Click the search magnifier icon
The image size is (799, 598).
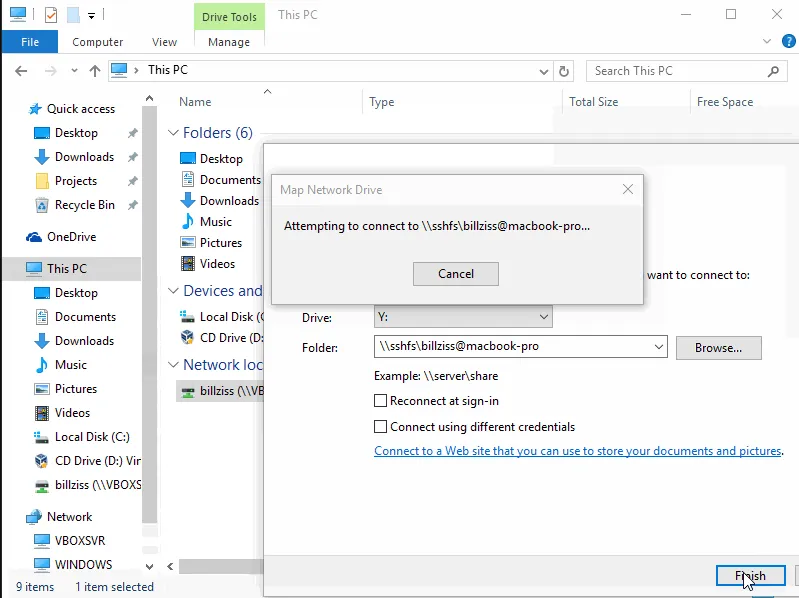(x=772, y=71)
